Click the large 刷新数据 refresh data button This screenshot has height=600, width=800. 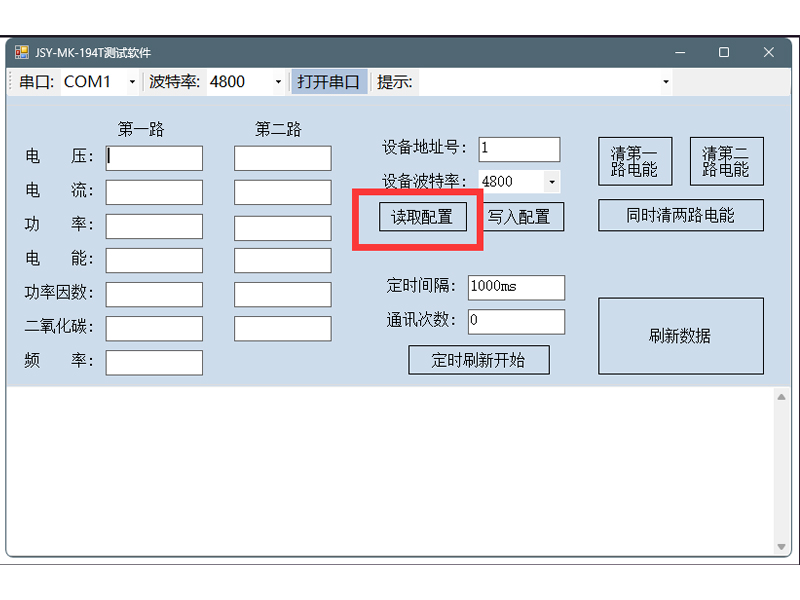tap(680, 335)
